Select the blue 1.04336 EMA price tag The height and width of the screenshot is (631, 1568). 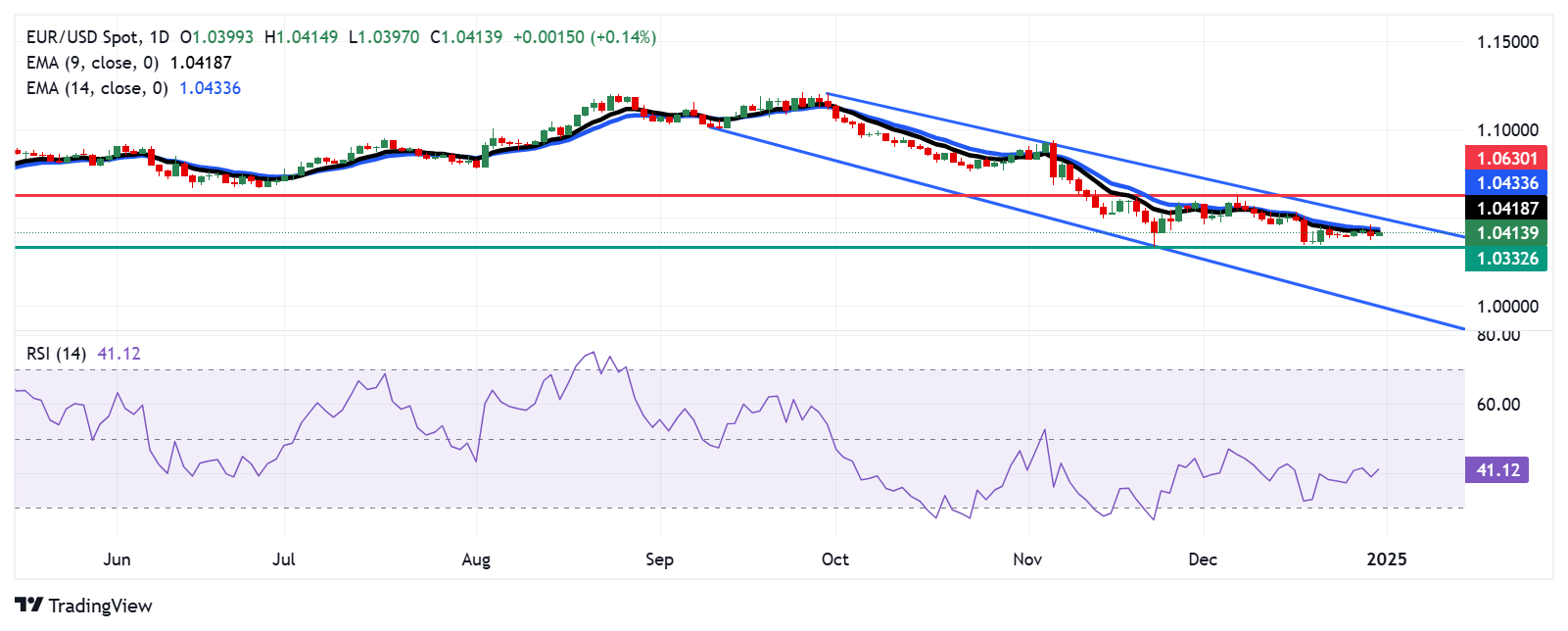coord(1506,183)
